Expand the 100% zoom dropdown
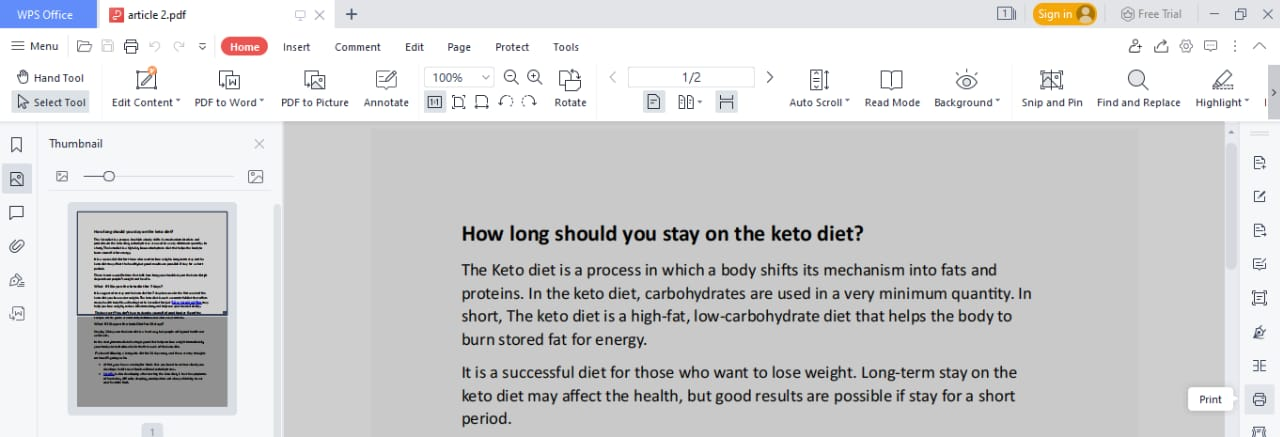1280x437 pixels. point(486,77)
